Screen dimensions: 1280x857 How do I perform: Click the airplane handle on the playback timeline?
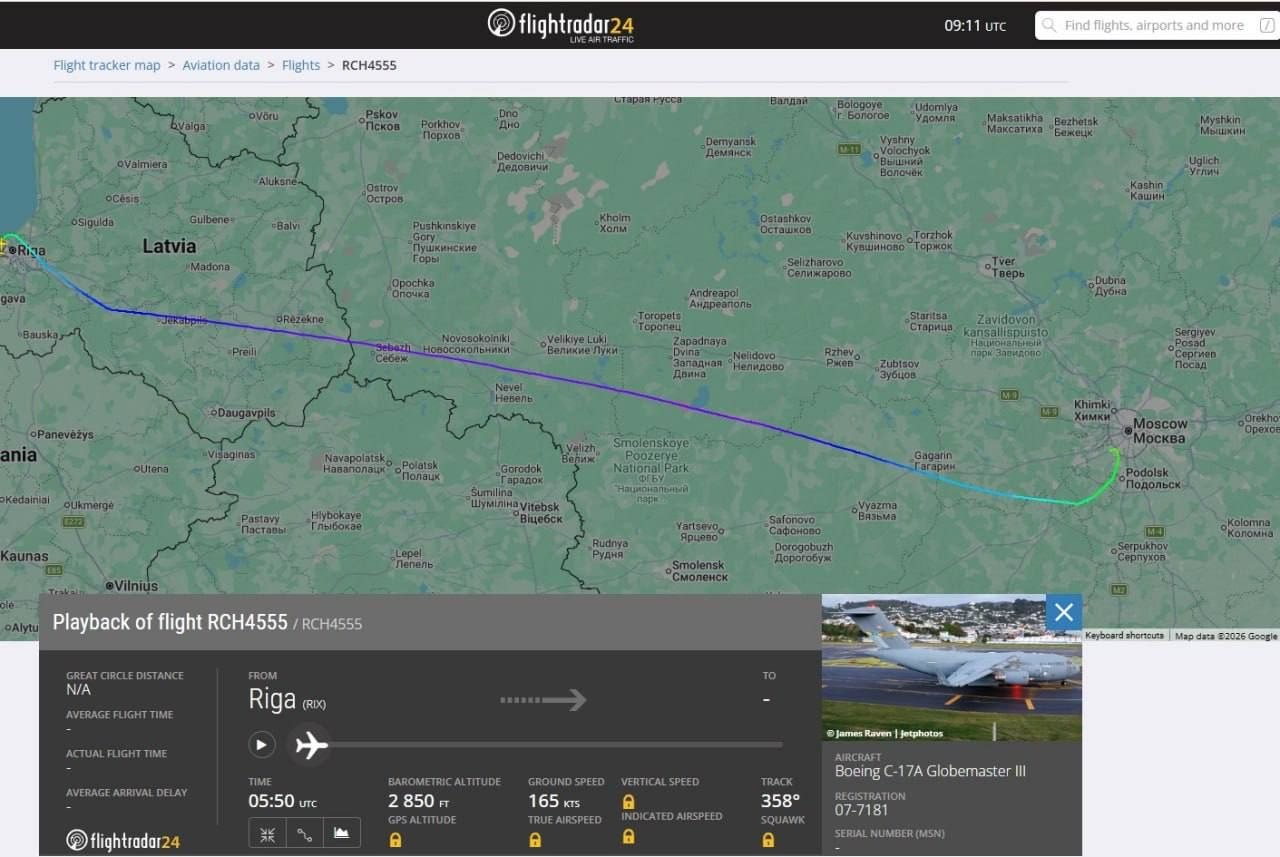[310, 744]
